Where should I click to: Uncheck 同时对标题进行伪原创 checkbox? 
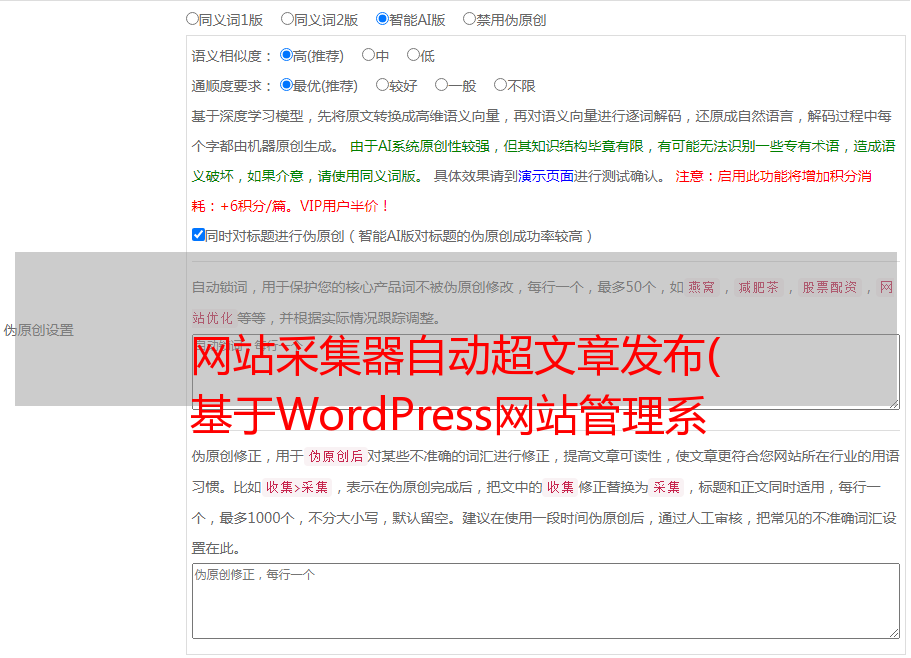[x=198, y=235]
